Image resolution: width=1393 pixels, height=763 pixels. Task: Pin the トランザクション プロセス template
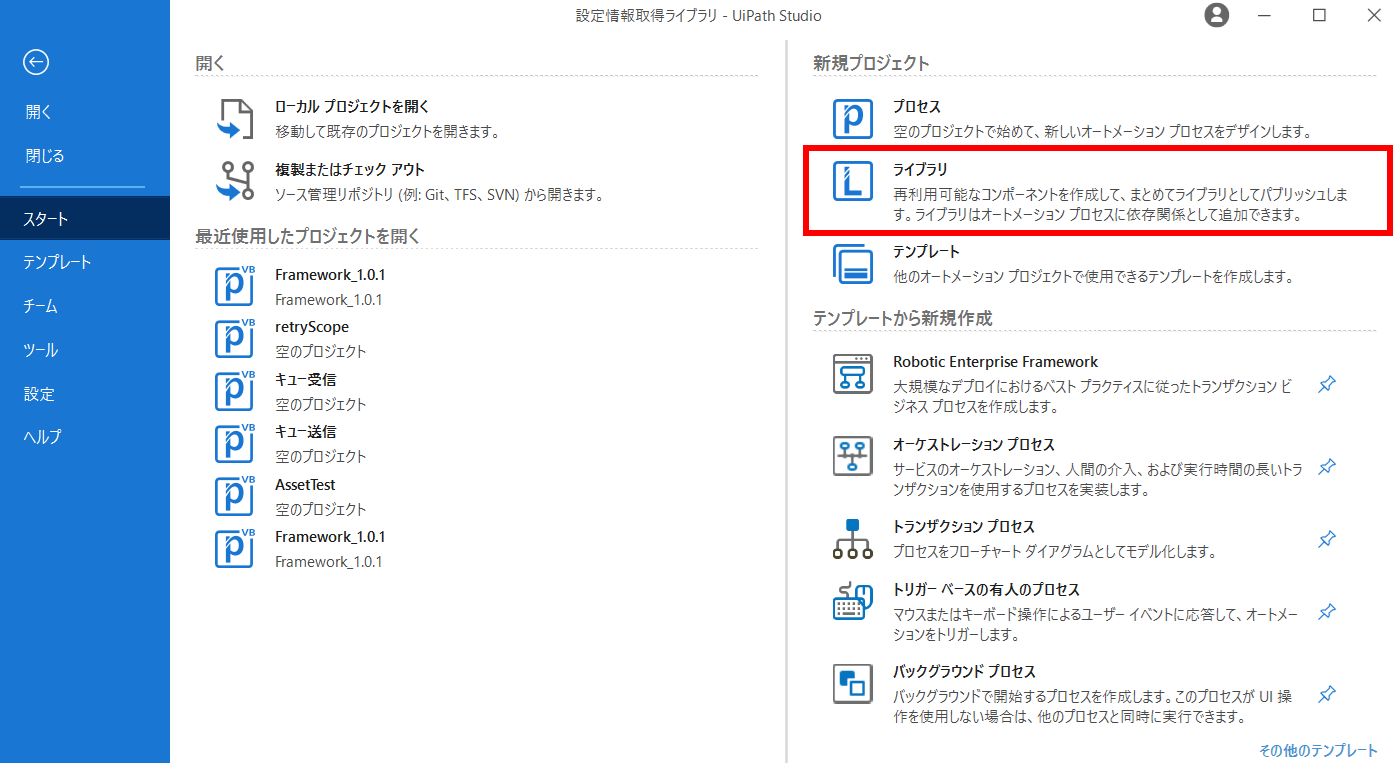click(1327, 539)
